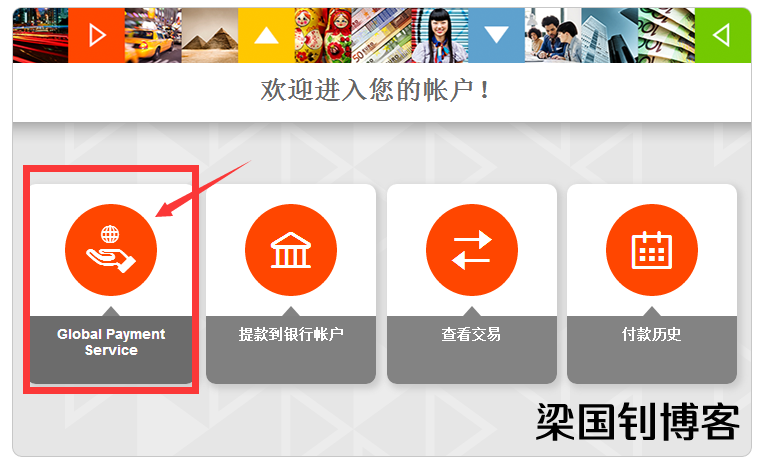Click the white left-pointing triangle on the green tile
Viewport: 758px width, 463px height.
pos(723,35)
